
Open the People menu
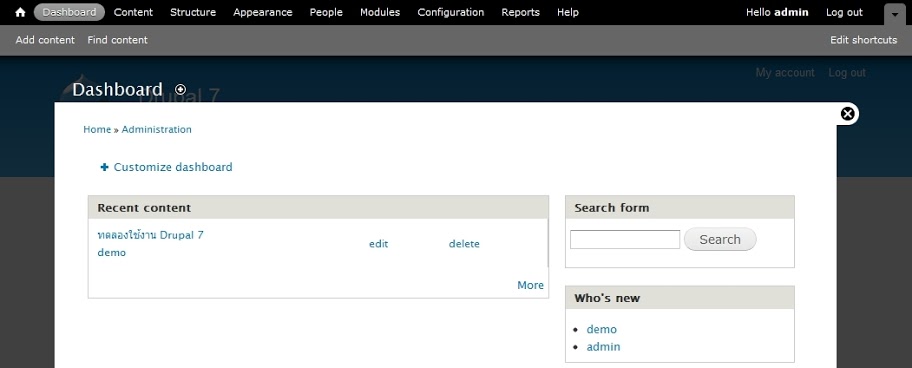(326, 12)
